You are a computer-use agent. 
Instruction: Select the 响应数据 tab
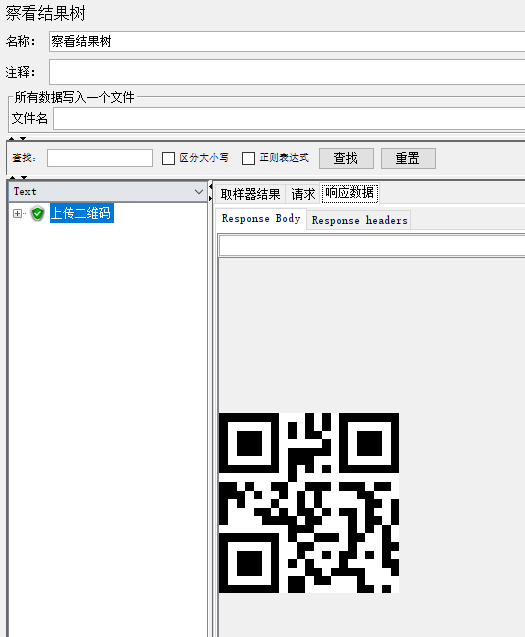click(x=350, y=193)
